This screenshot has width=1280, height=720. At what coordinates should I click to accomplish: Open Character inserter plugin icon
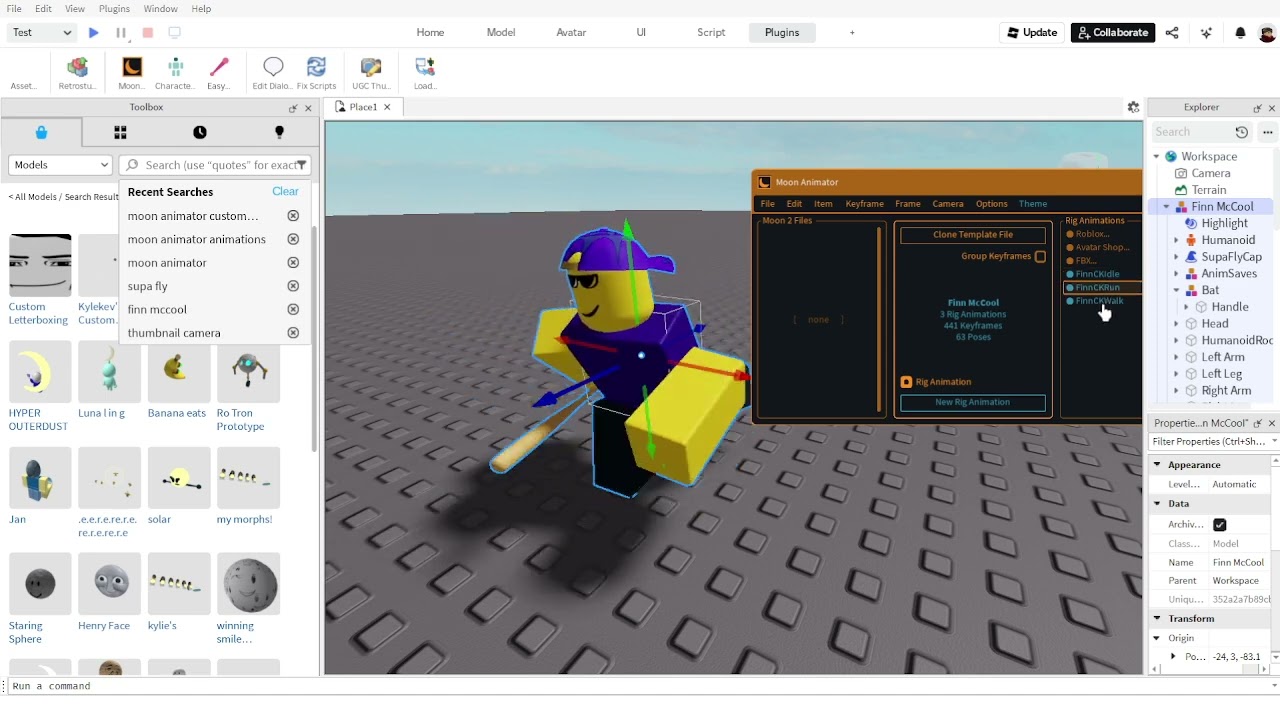(175, 73)
